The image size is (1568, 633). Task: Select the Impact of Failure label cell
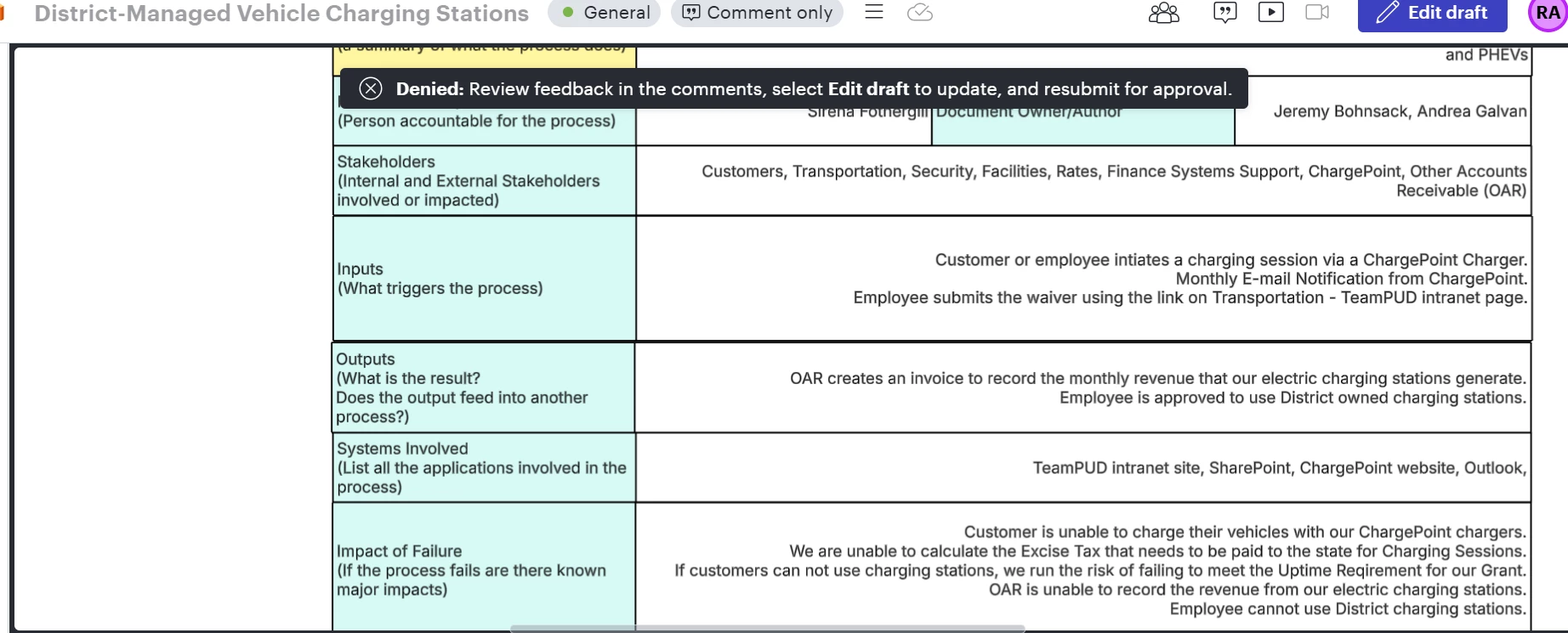(x=484, y=568)
